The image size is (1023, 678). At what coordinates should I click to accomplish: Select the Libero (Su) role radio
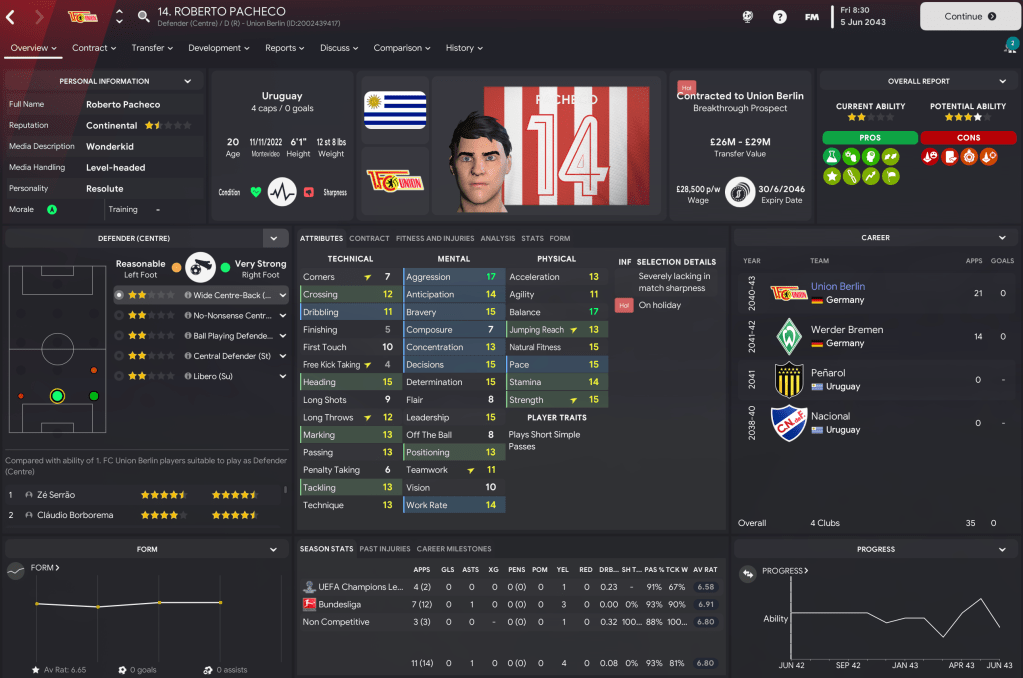click(x=119, y=376)
